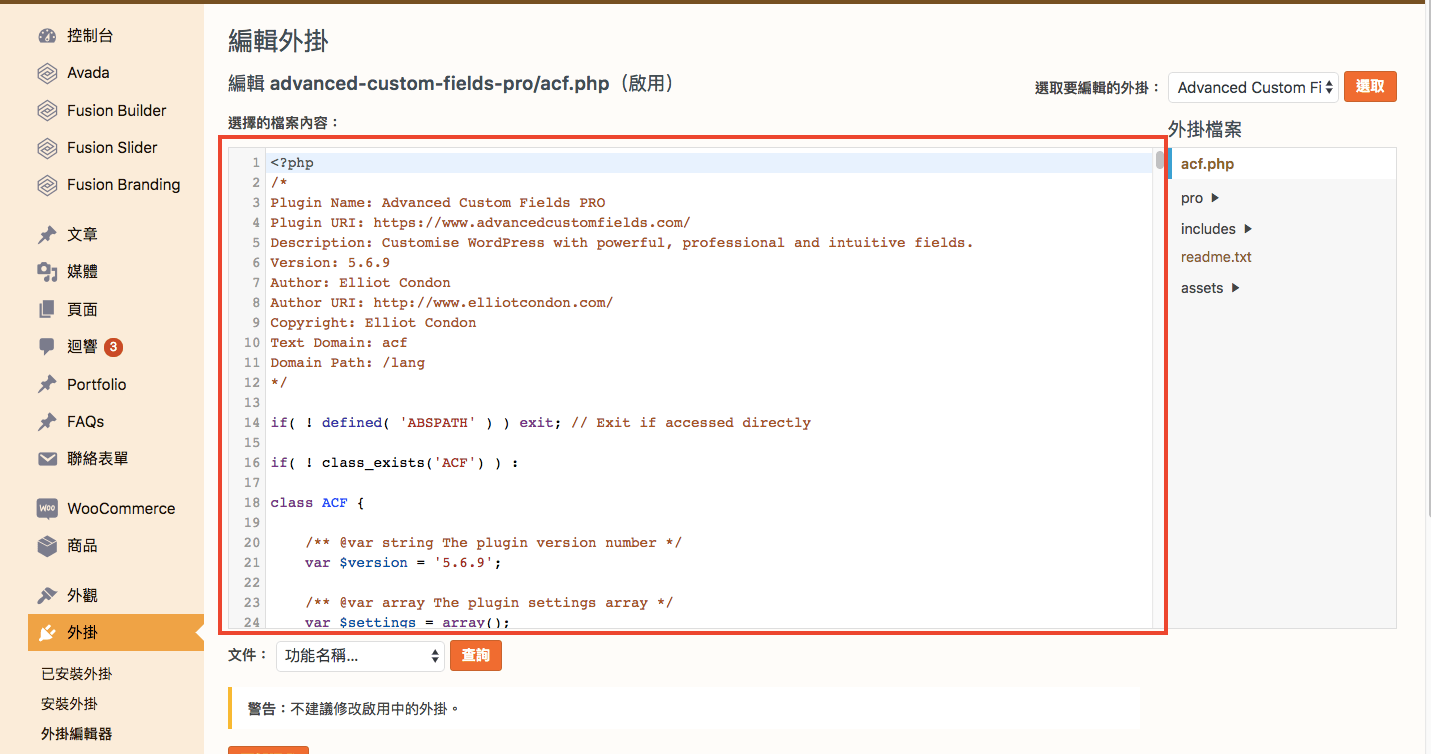The height and width of the screenshot is (754, 1431).
Task: Click the Fusion Builder icon
Action: (x=47, y=111)
